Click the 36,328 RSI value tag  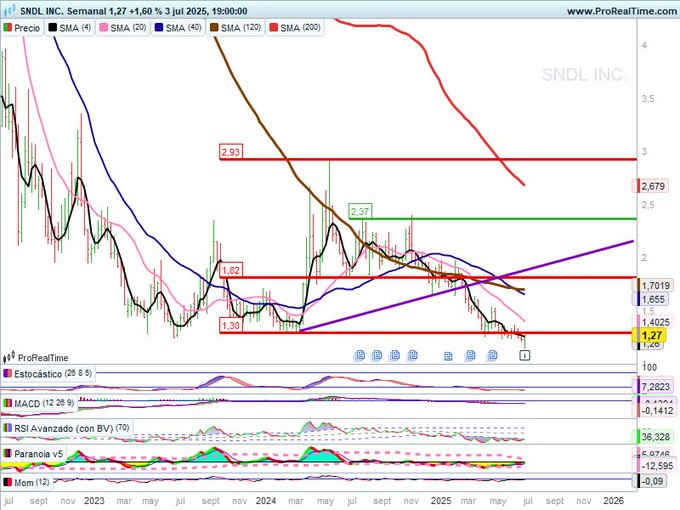point(654,436)
